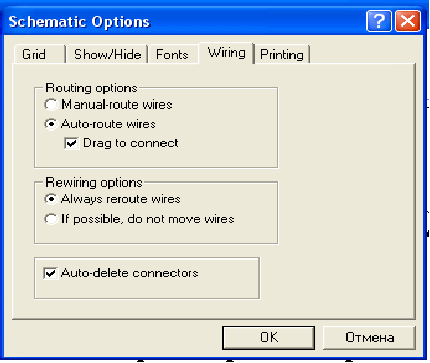Screen dimensions: 430x363
Task: Click the 'Manual-route wires' label text
Action: click(x=117, y=104)
